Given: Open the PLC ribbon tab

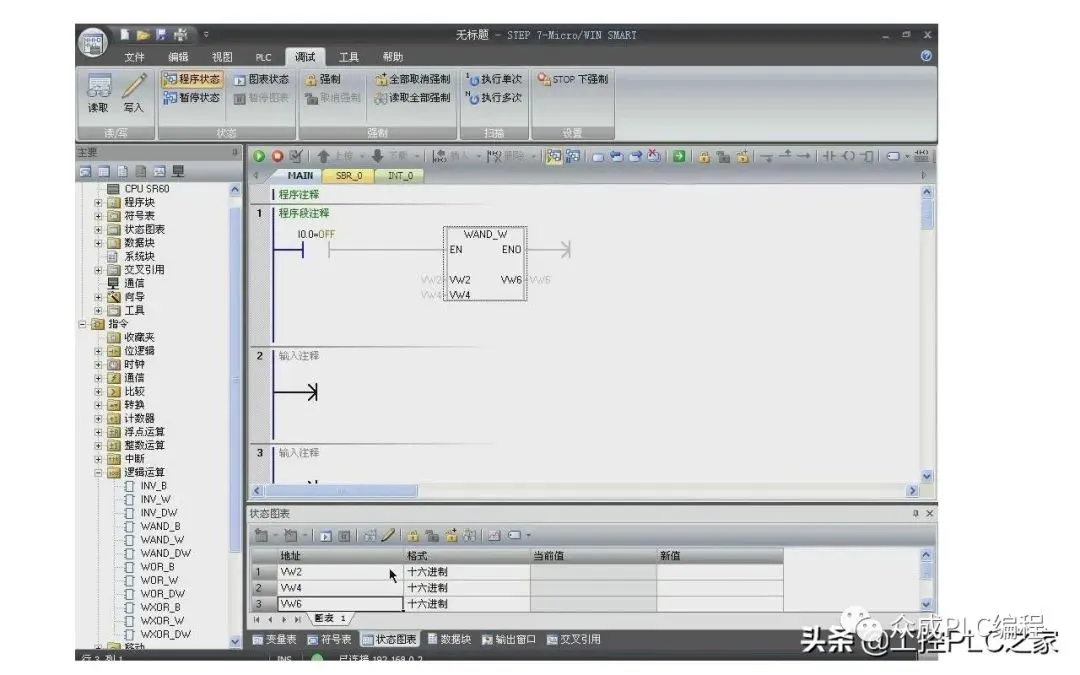Looking at the screenshot, I should point(263,57).
